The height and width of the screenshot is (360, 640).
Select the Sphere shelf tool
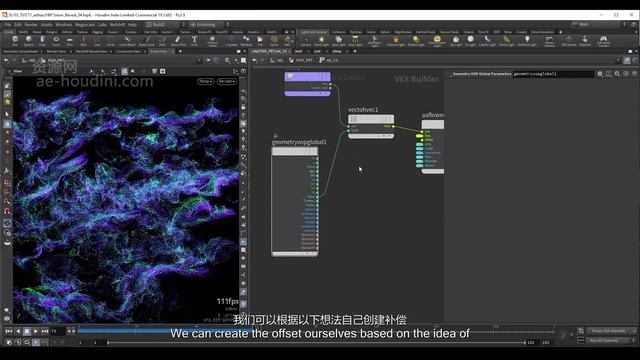click(x=29, y=41)
